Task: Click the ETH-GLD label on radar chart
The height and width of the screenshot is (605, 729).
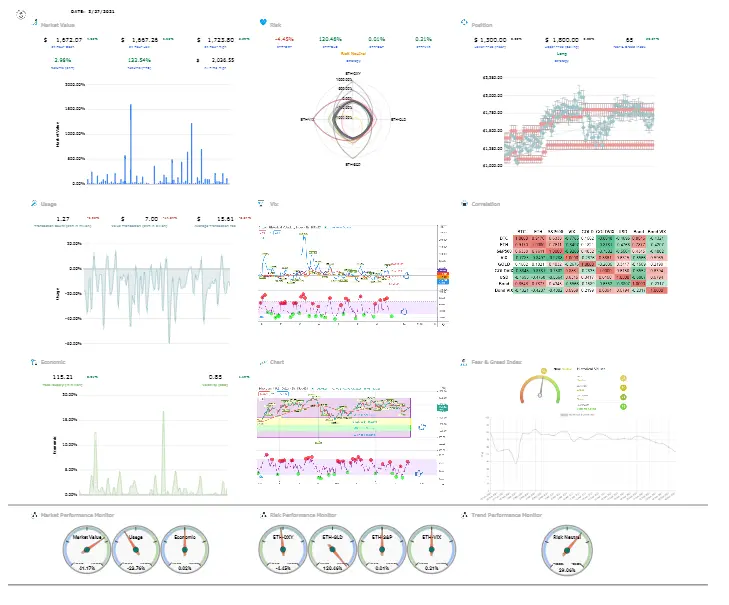Action: click(x=398, y=120)
